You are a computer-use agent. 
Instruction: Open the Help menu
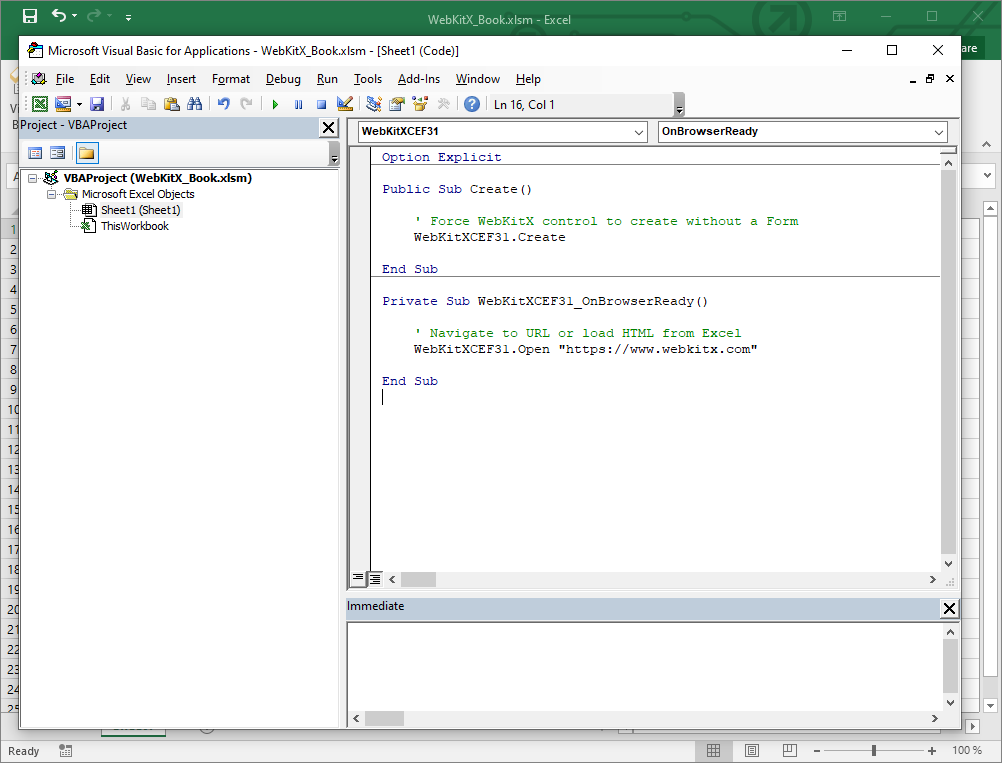point(528,79)
